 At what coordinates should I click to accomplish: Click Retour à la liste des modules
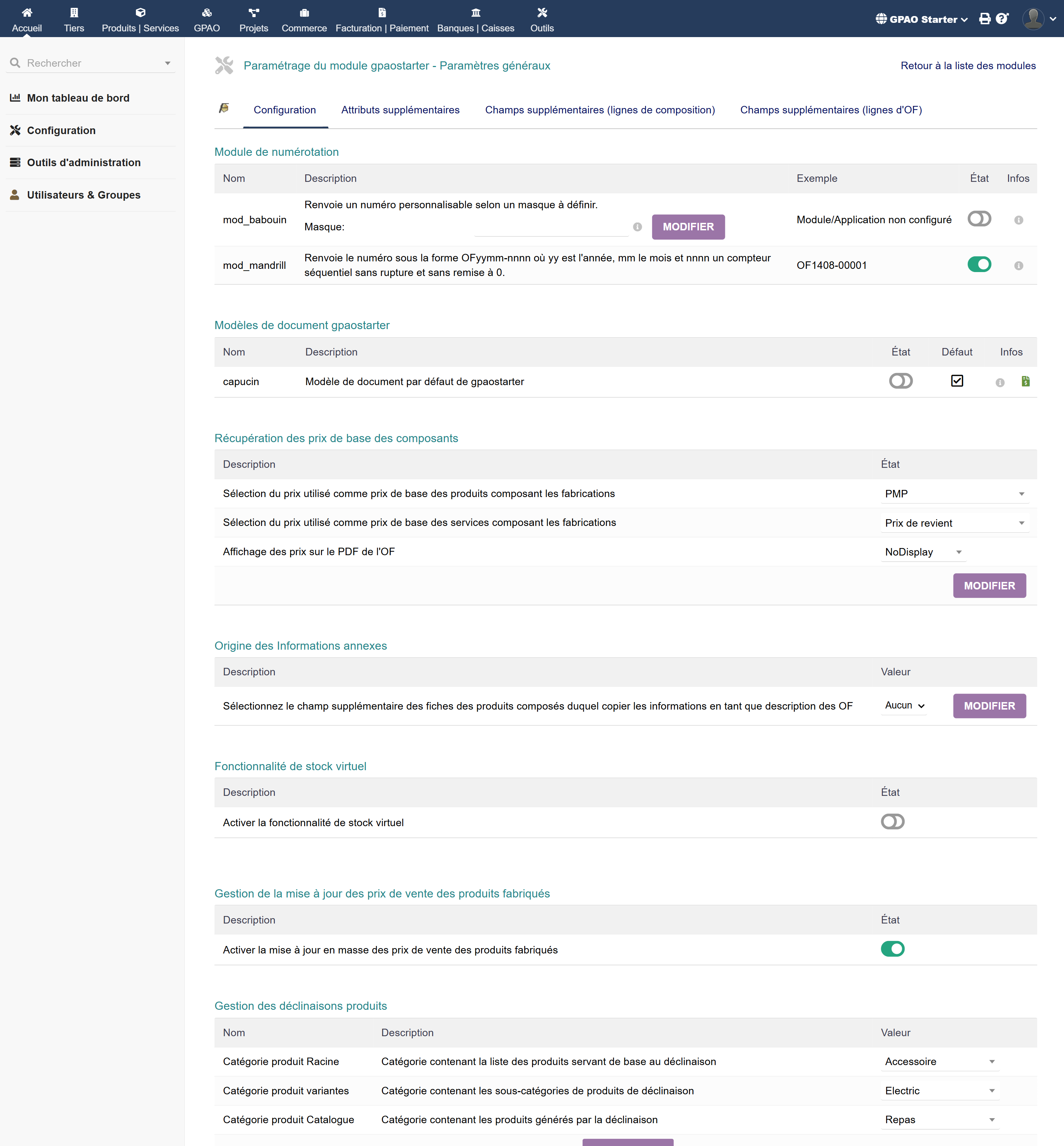(x=967, y=66)
